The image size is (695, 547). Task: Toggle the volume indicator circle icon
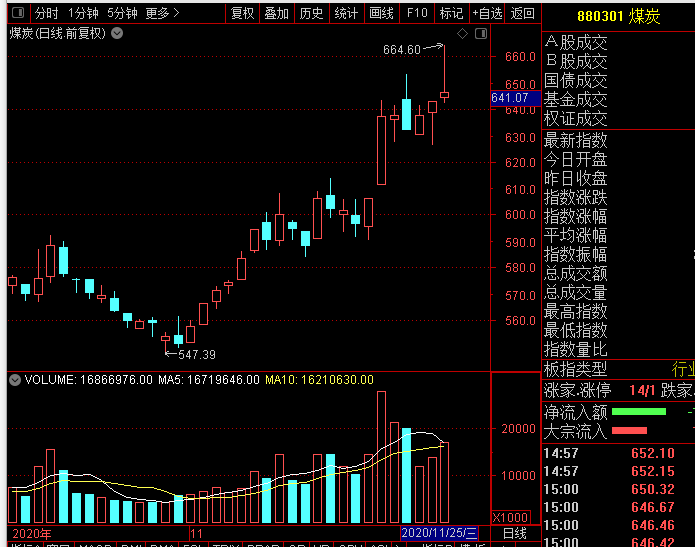15,380
